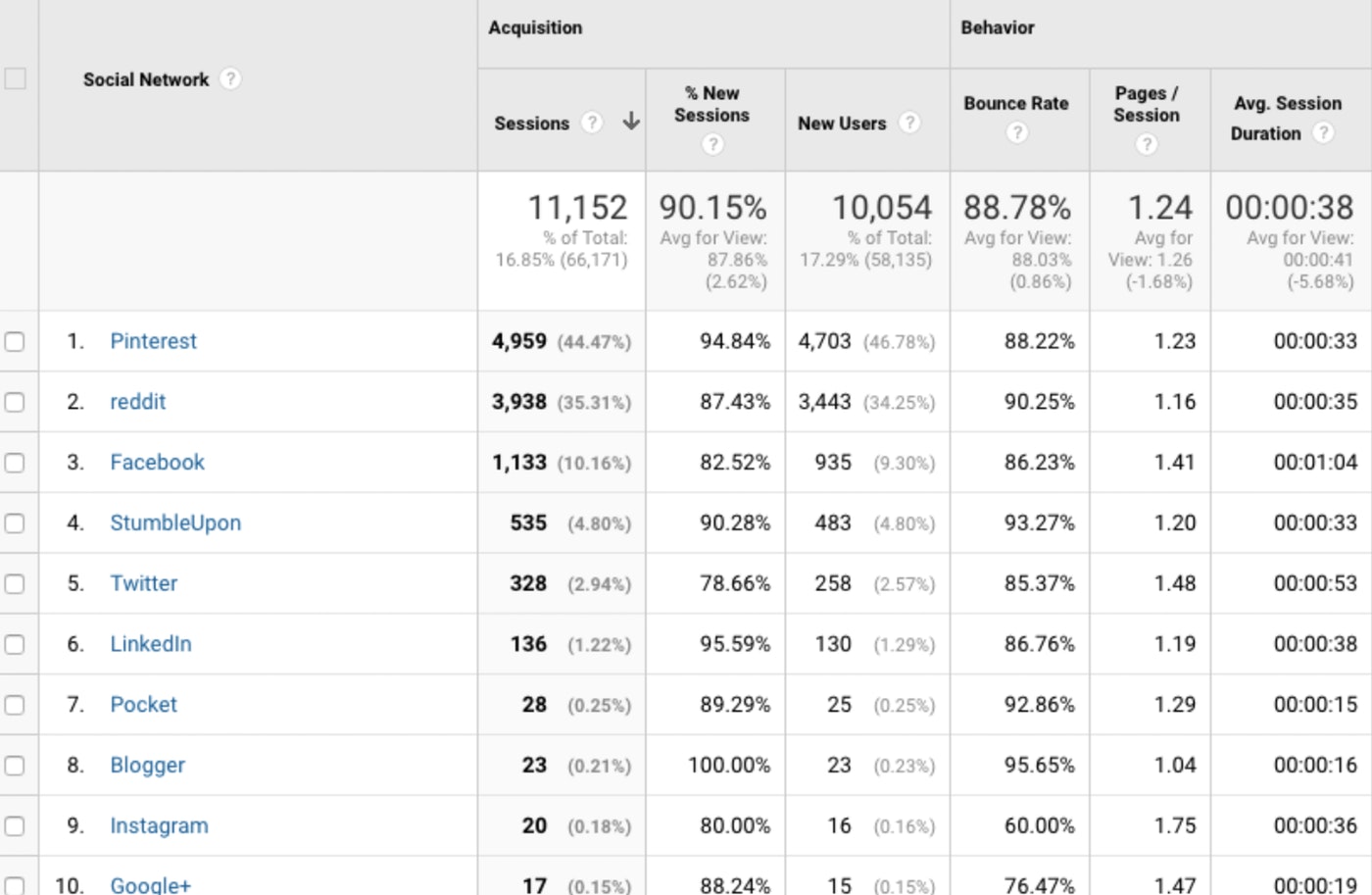Open the Blogger social network link

coord(147,766)
